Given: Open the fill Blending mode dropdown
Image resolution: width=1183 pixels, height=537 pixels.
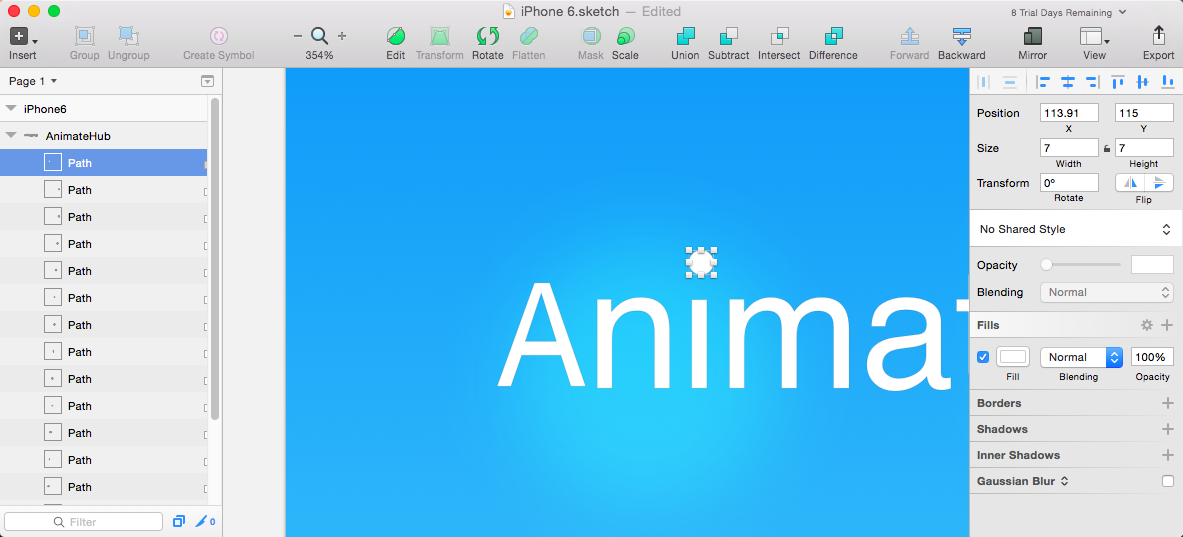Looking at the screenshot, I should [1081, 357].
